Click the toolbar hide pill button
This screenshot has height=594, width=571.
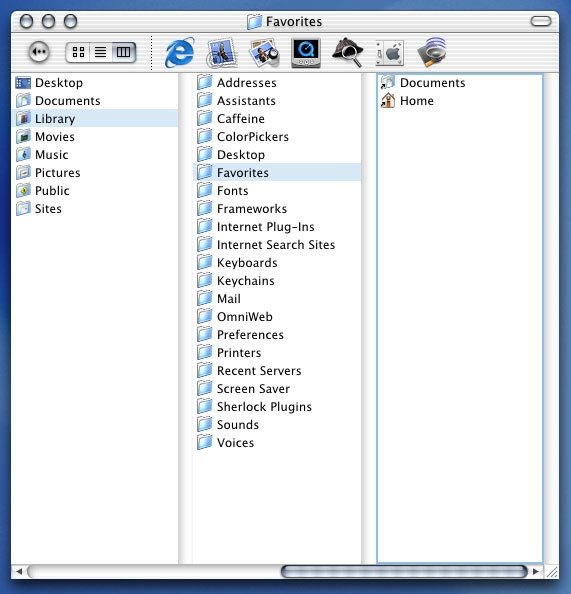coord(541,21)
